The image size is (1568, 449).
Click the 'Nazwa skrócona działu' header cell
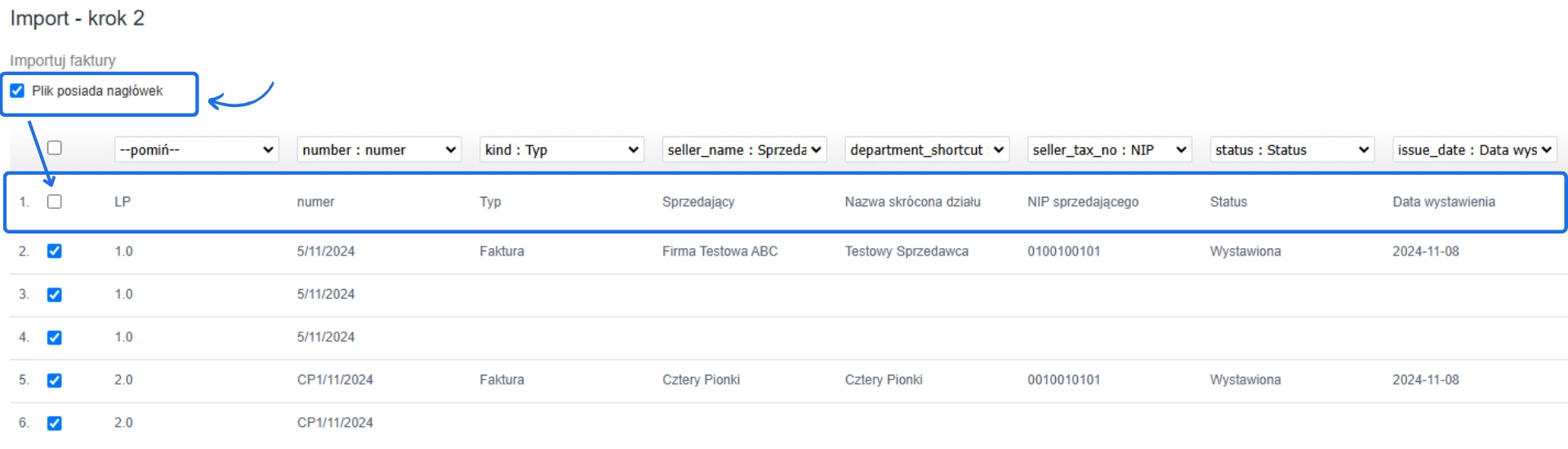[x=912, y=202]
